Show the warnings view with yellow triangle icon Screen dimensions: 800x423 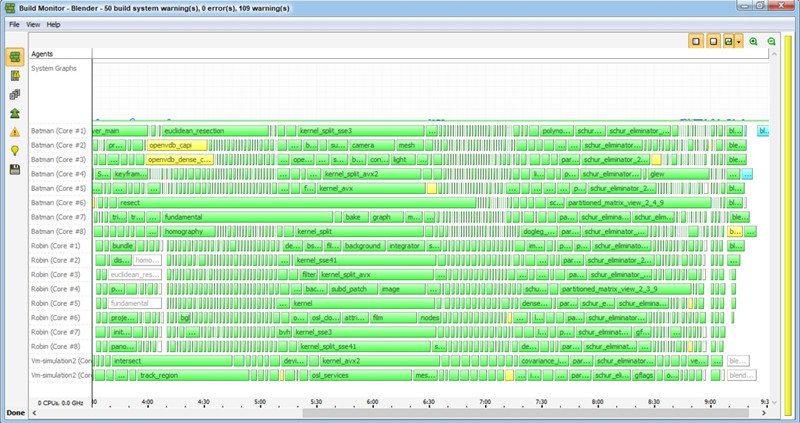pos(14,132)
